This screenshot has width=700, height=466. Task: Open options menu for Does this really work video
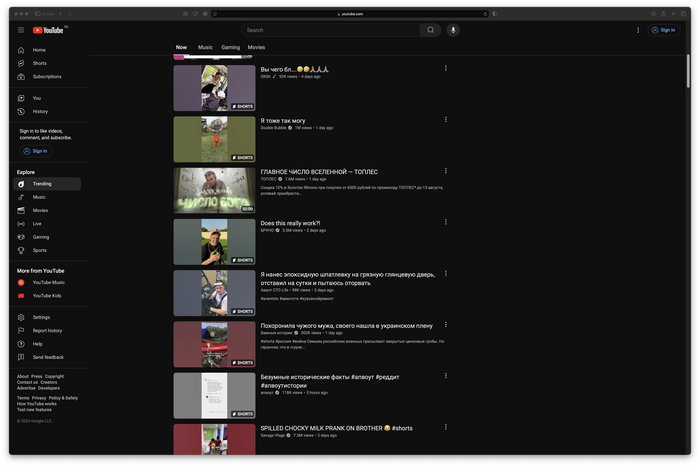[445, 222]
